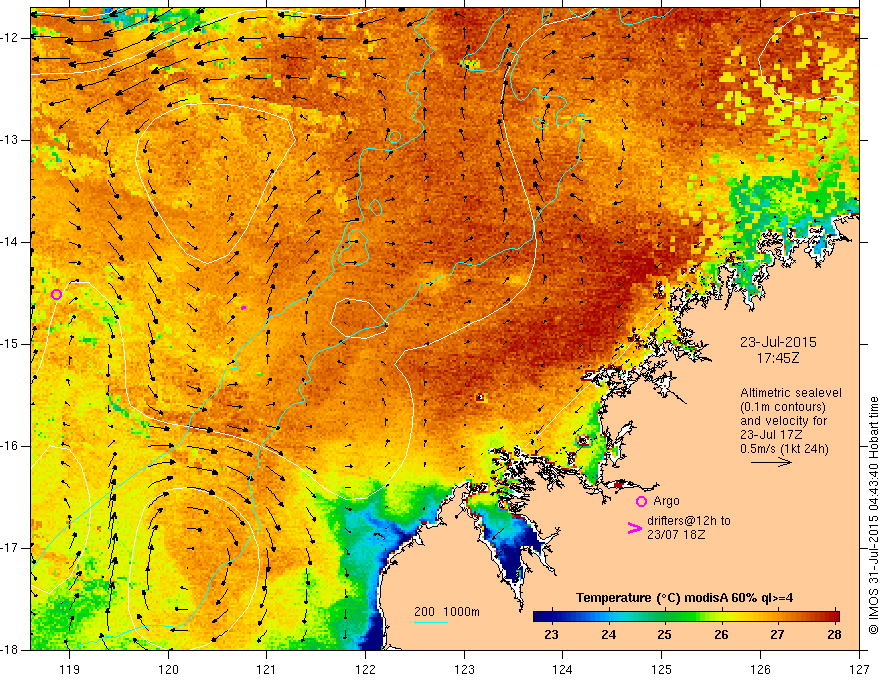880x680 pixels.
Task: Click the temperature color bar at 23°C
Action: 552,616
